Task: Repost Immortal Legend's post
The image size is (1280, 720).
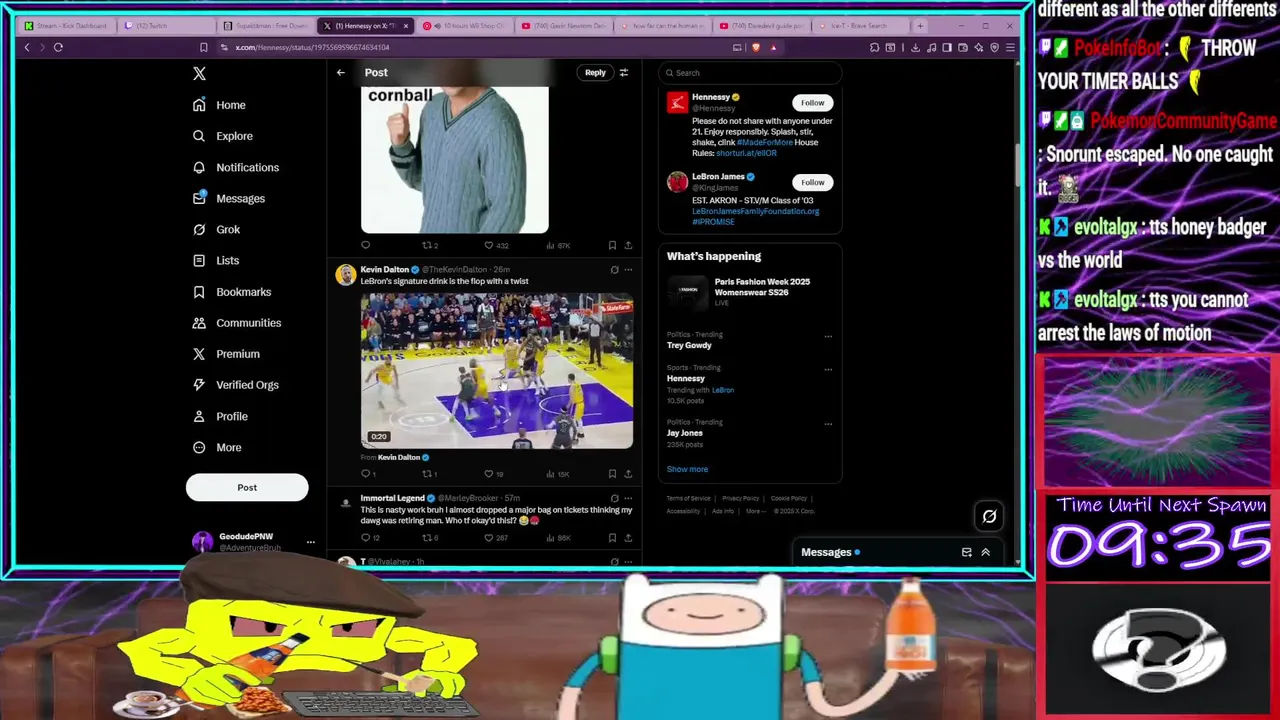Action: 426,538
